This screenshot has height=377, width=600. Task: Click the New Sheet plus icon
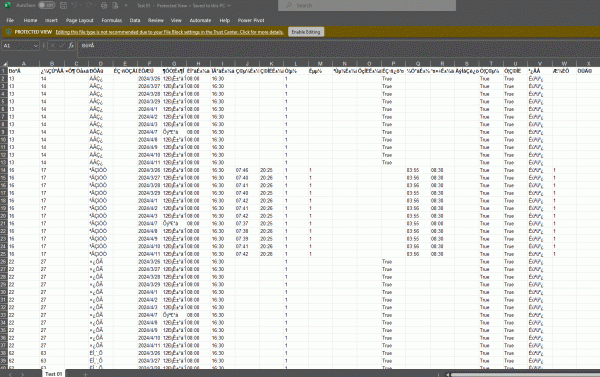[85, 374]
